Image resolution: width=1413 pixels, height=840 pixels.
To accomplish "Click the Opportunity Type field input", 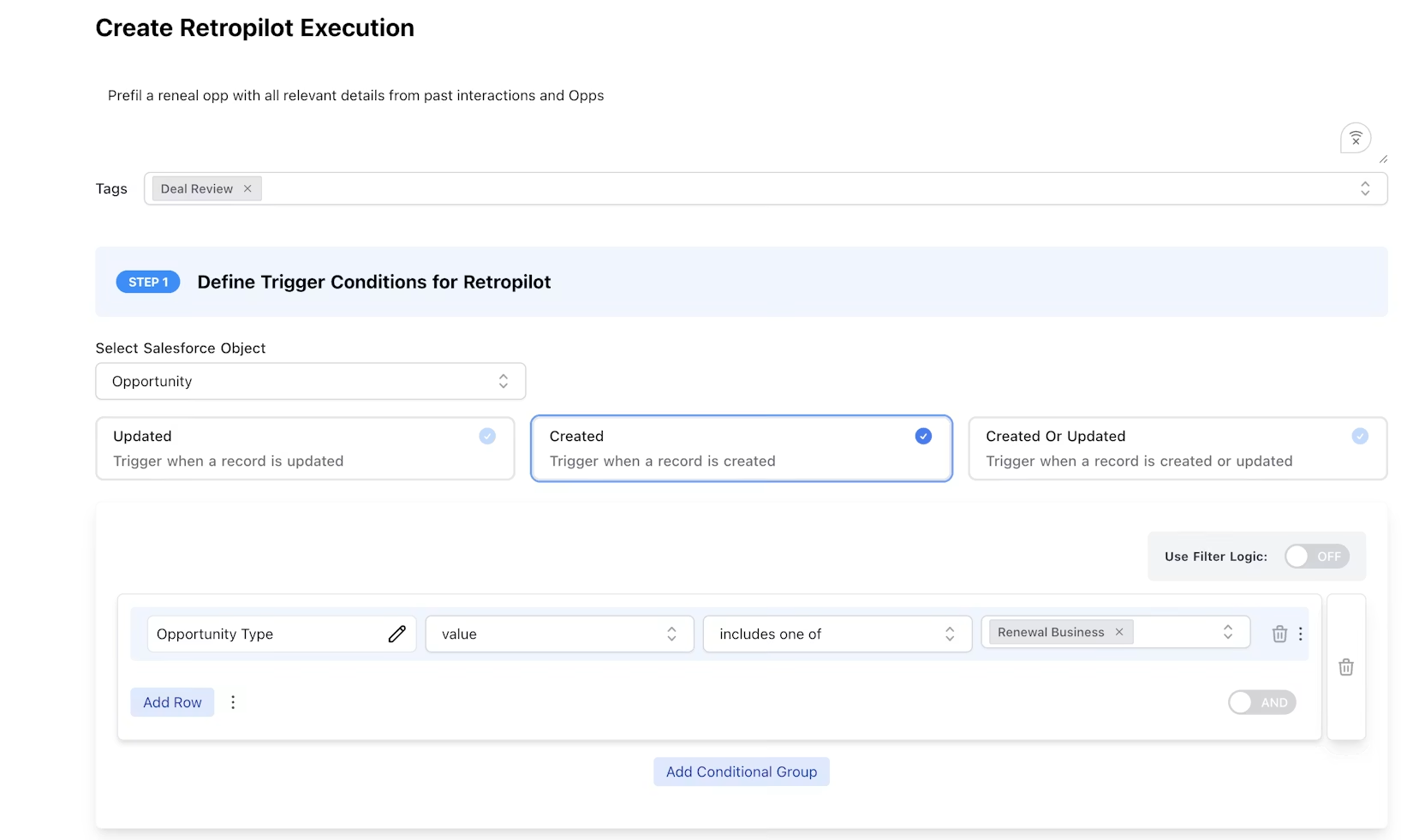I will tap(282, 634).
